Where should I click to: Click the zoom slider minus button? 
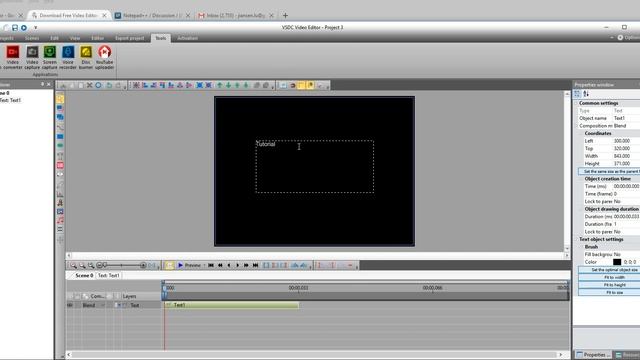pyautogui.click(x=99, y=265)
